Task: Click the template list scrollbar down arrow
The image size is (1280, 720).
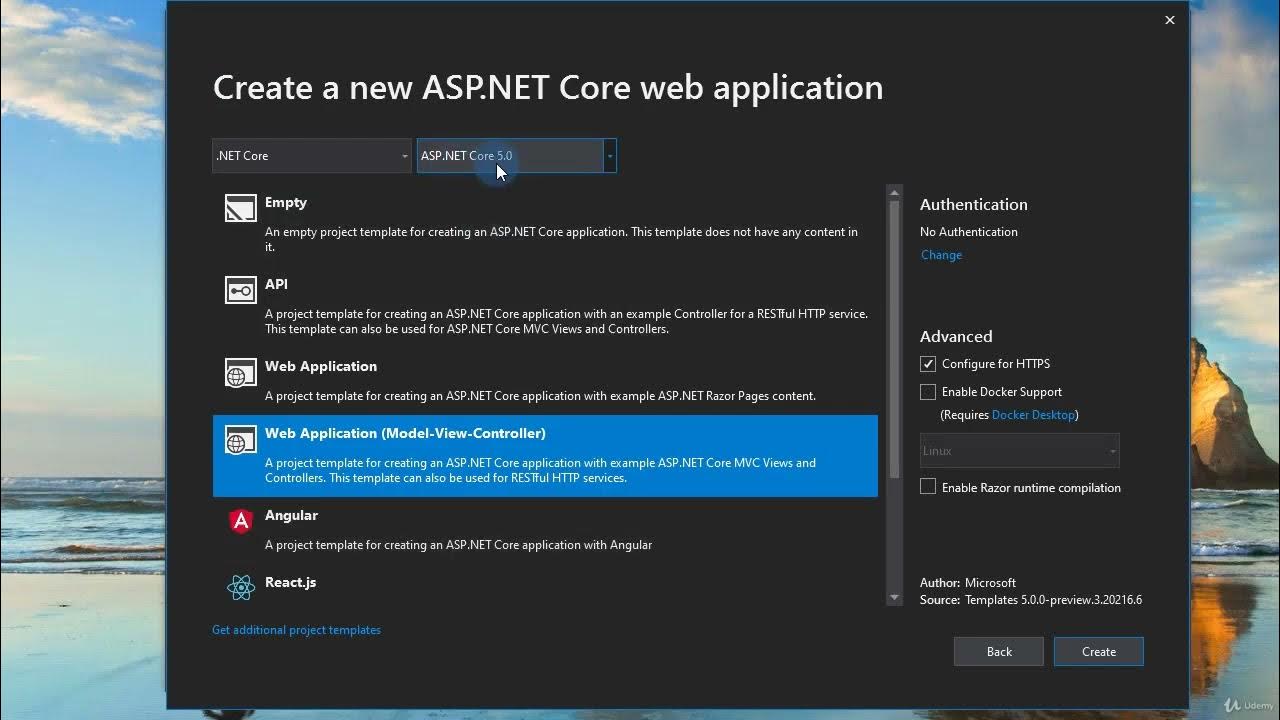Action: pyautogui.click(x=894, y=598)
